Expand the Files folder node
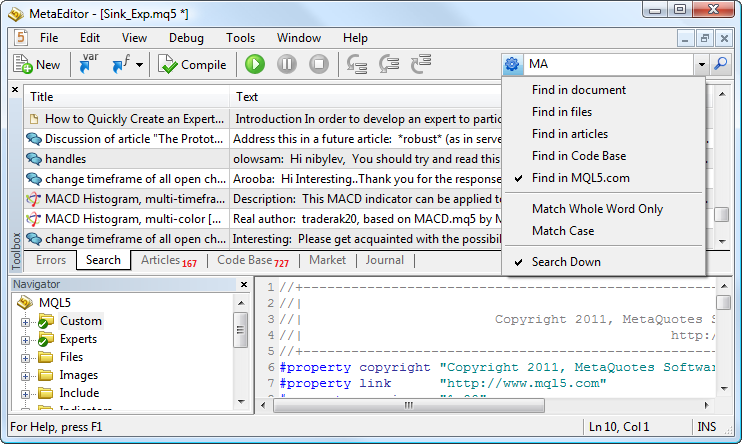This screenshot has height=444, width=742. point(26,358)
